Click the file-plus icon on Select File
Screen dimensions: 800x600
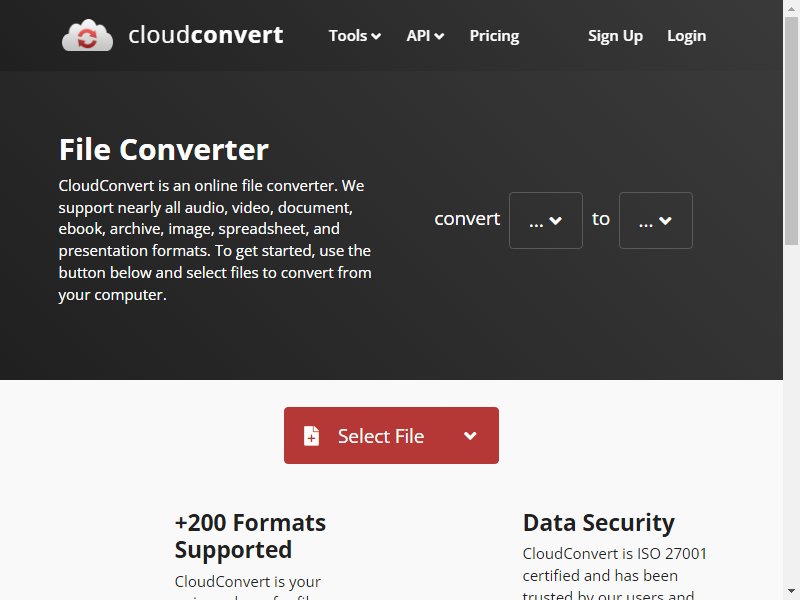click(311, 436)
